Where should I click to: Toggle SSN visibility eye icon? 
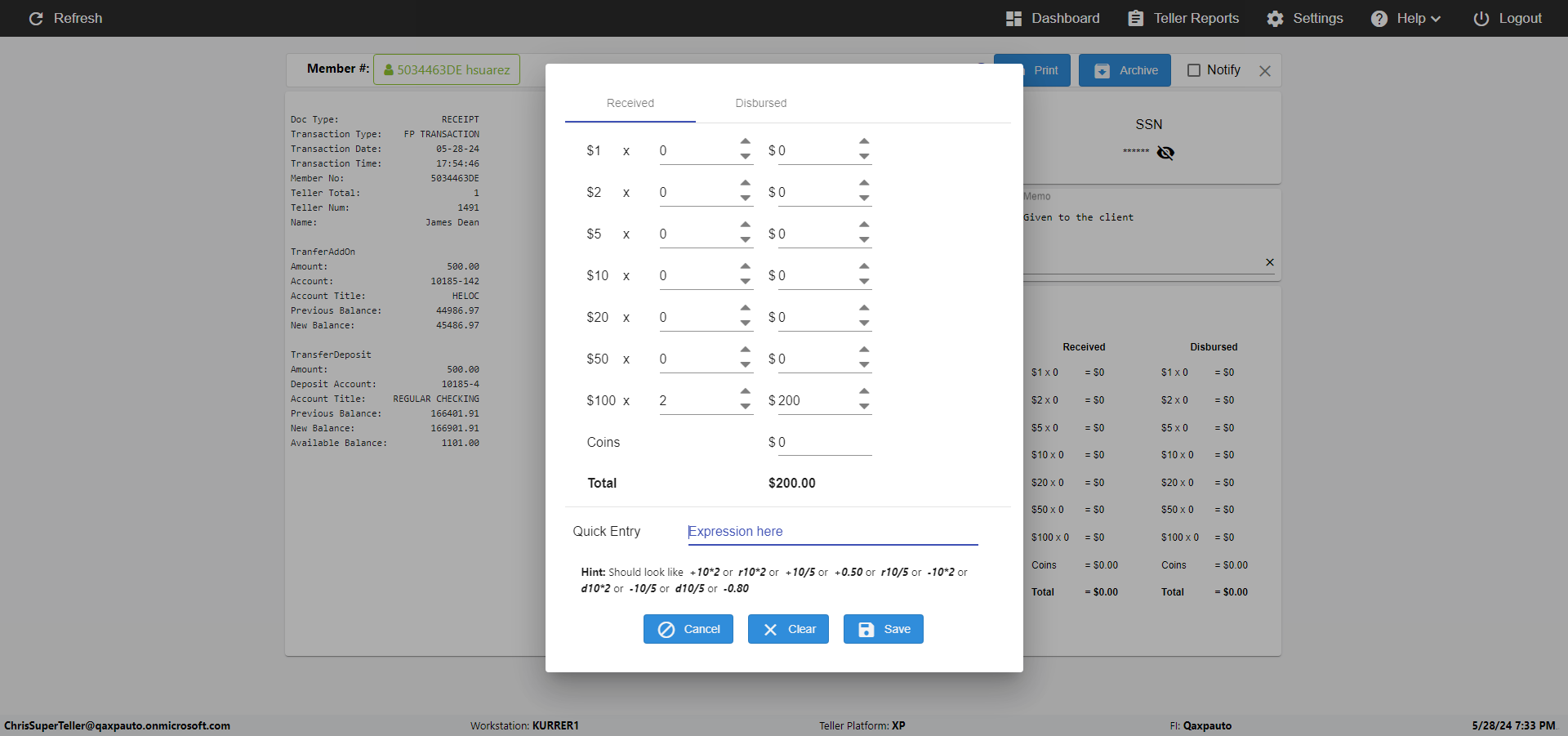point(1165,153)
